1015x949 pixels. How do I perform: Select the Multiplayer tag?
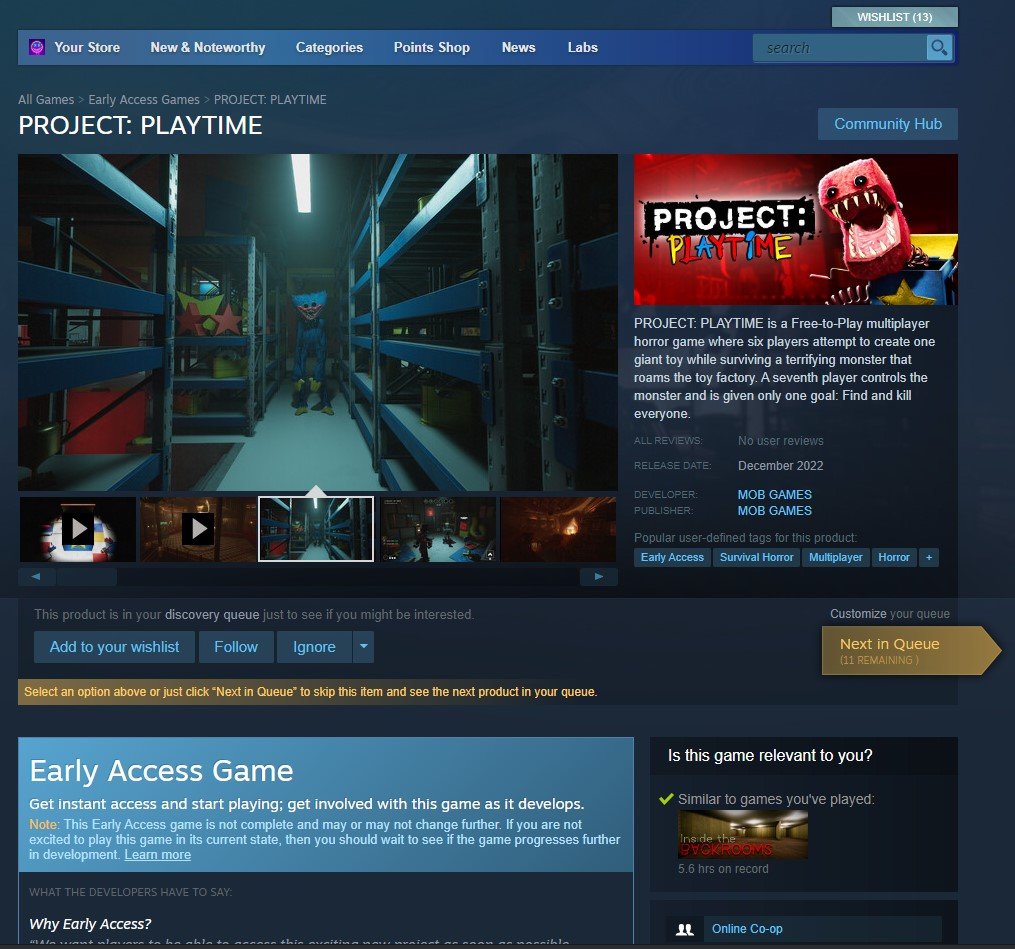coord(836,557)
